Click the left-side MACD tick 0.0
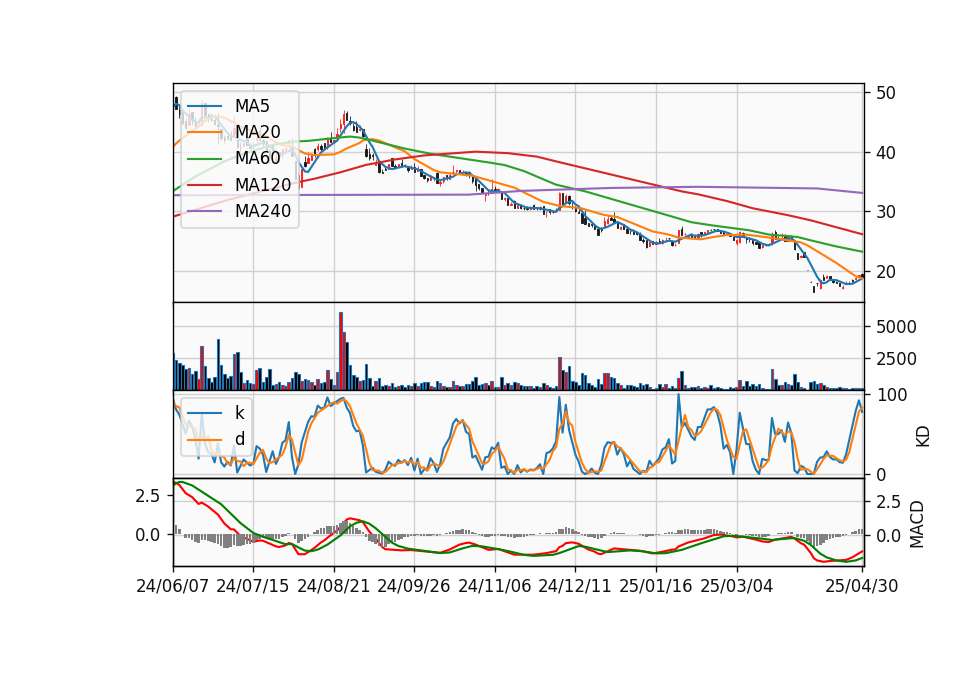 pos(148,535)
